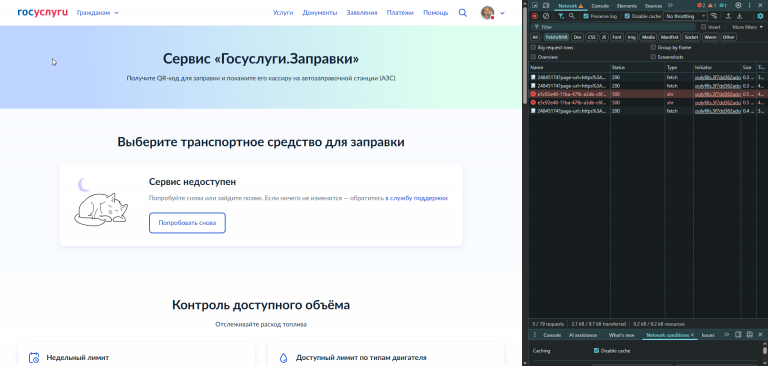Click the export HAR download icon

tap(740, 16)
